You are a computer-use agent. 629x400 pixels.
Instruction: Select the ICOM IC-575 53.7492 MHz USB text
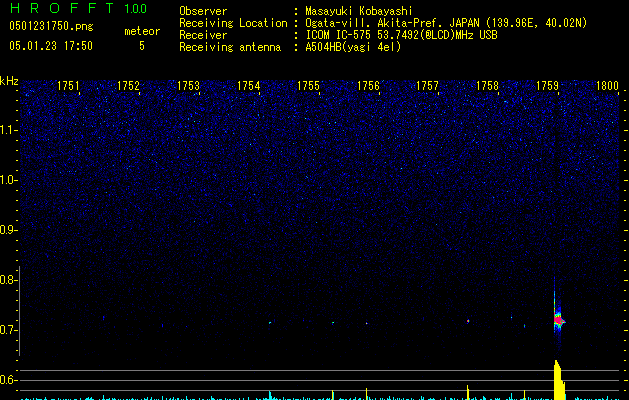coord(401,35)
